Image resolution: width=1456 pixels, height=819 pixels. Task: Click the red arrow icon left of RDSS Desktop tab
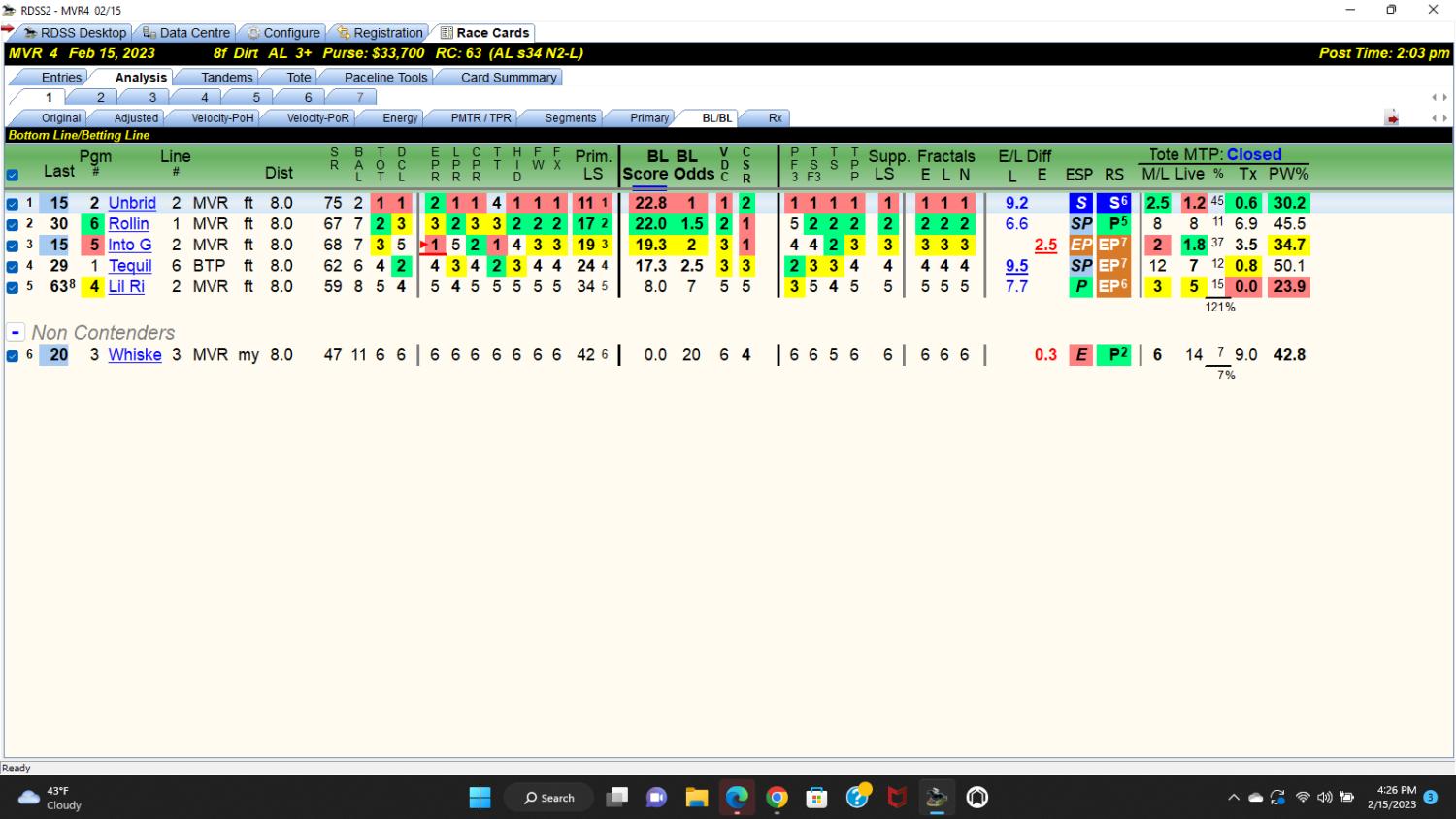(8, 29)
